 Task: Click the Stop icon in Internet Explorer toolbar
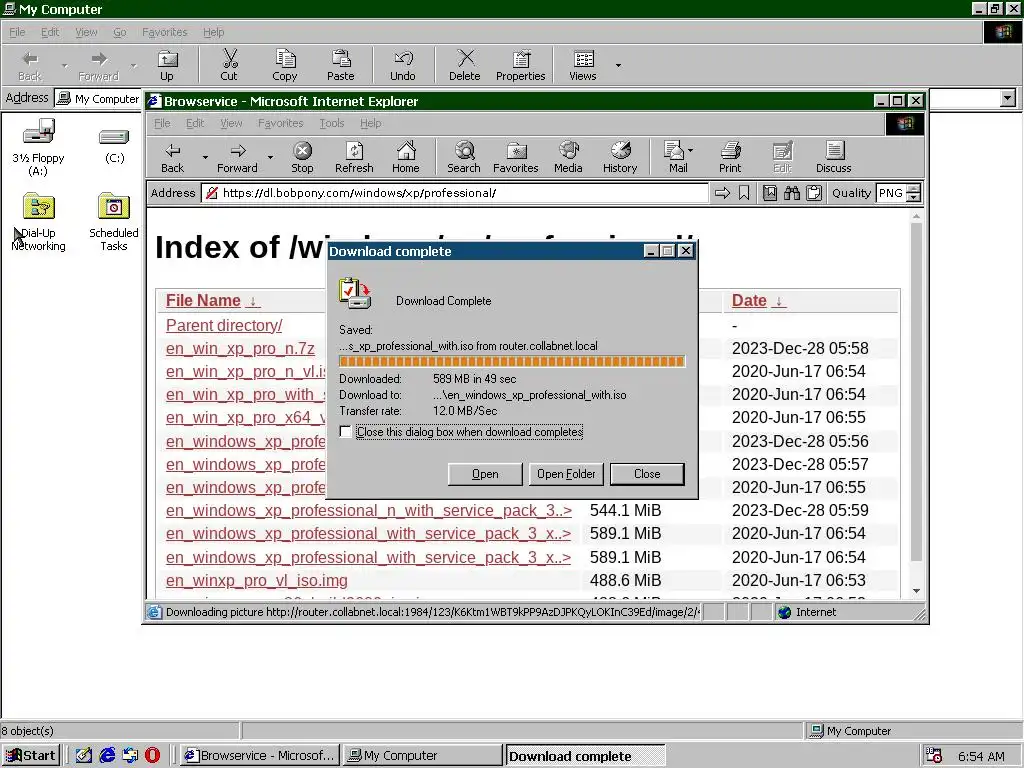(302, 157)
